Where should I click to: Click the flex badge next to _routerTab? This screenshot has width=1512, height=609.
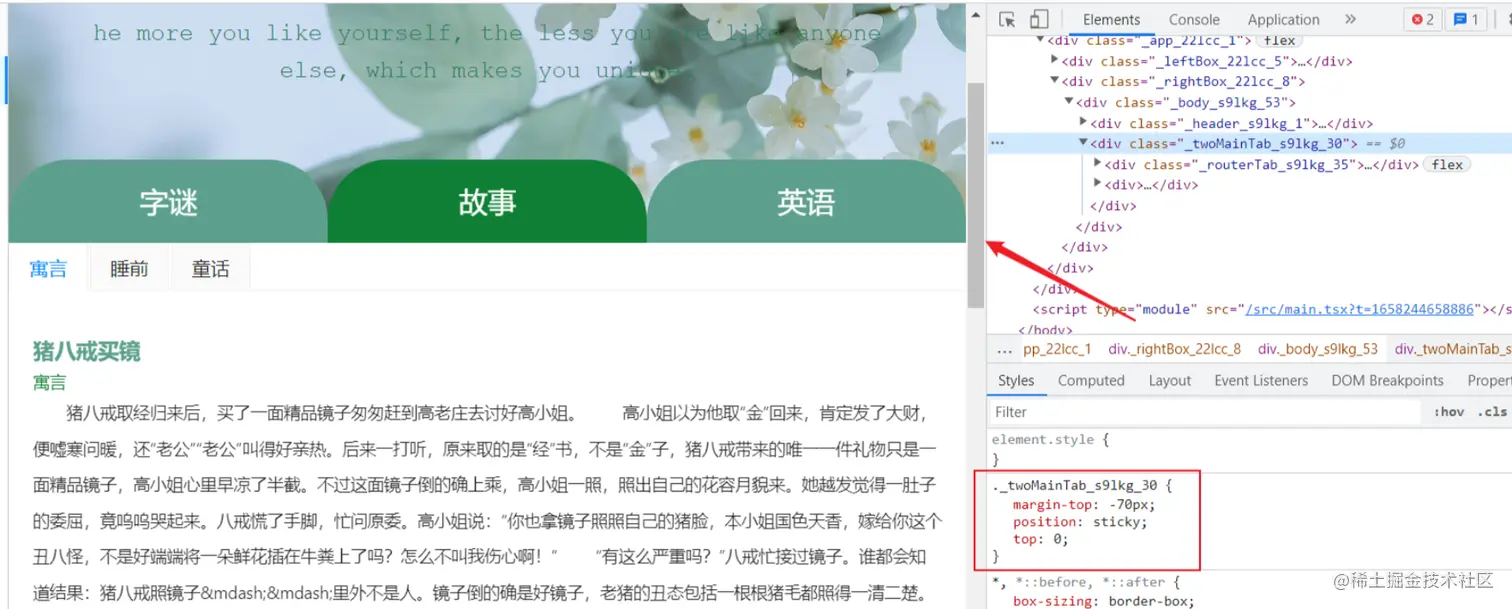1447,164
